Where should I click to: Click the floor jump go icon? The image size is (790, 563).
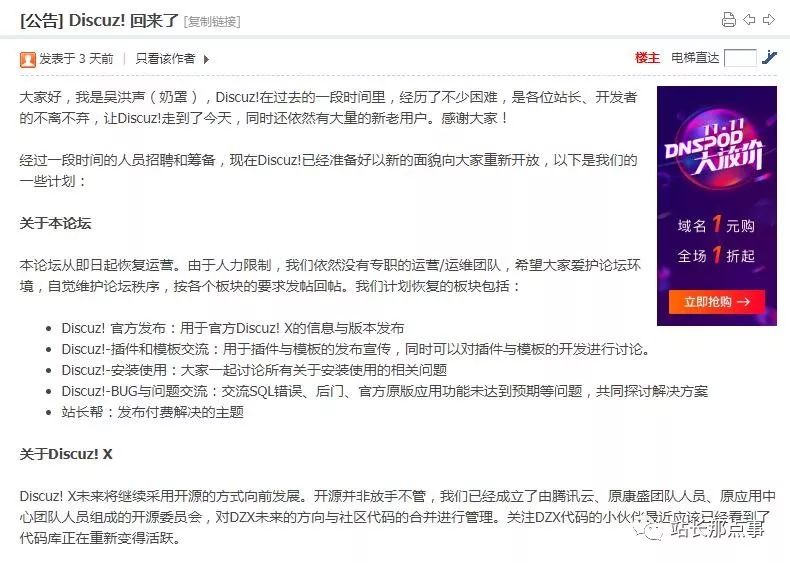click(769, 57)
